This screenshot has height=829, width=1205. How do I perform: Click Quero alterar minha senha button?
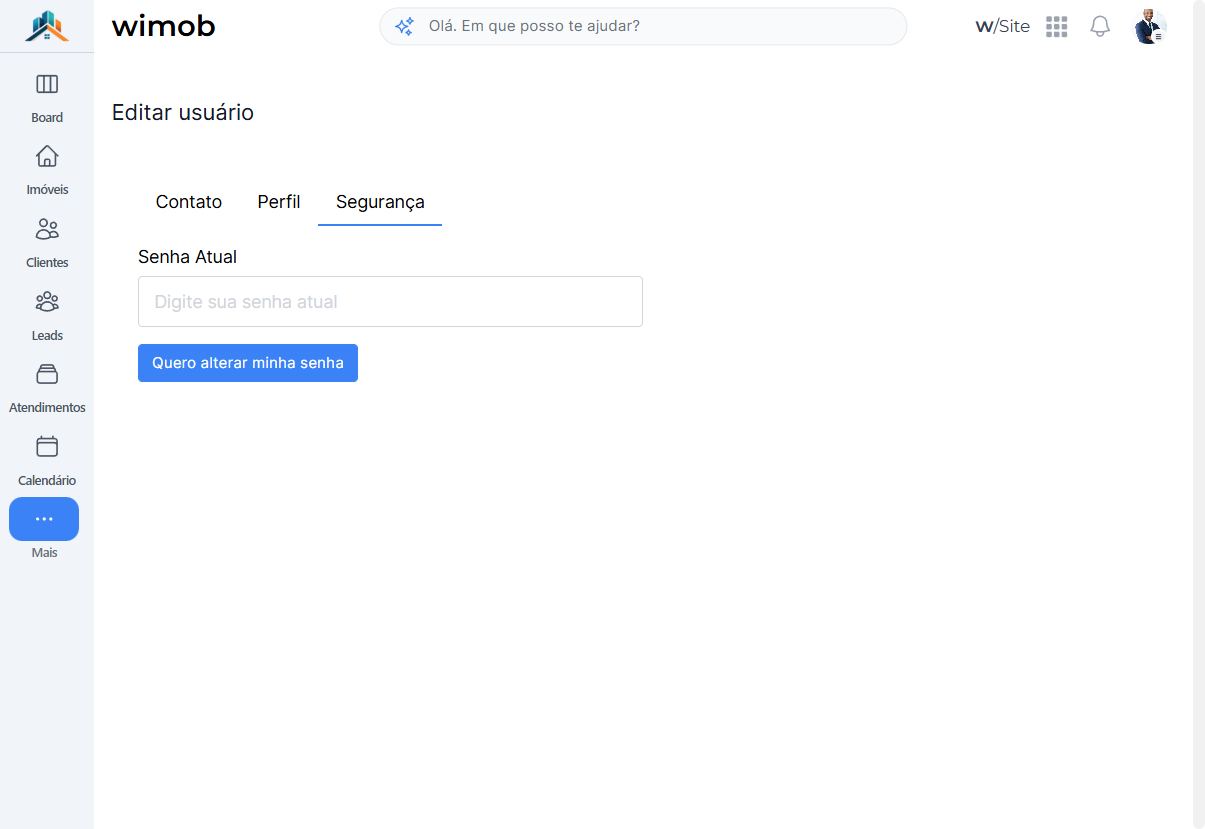248,363
